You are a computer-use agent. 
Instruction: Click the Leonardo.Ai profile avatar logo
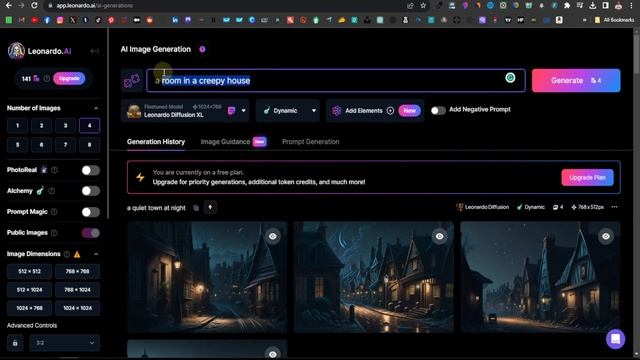16,51
